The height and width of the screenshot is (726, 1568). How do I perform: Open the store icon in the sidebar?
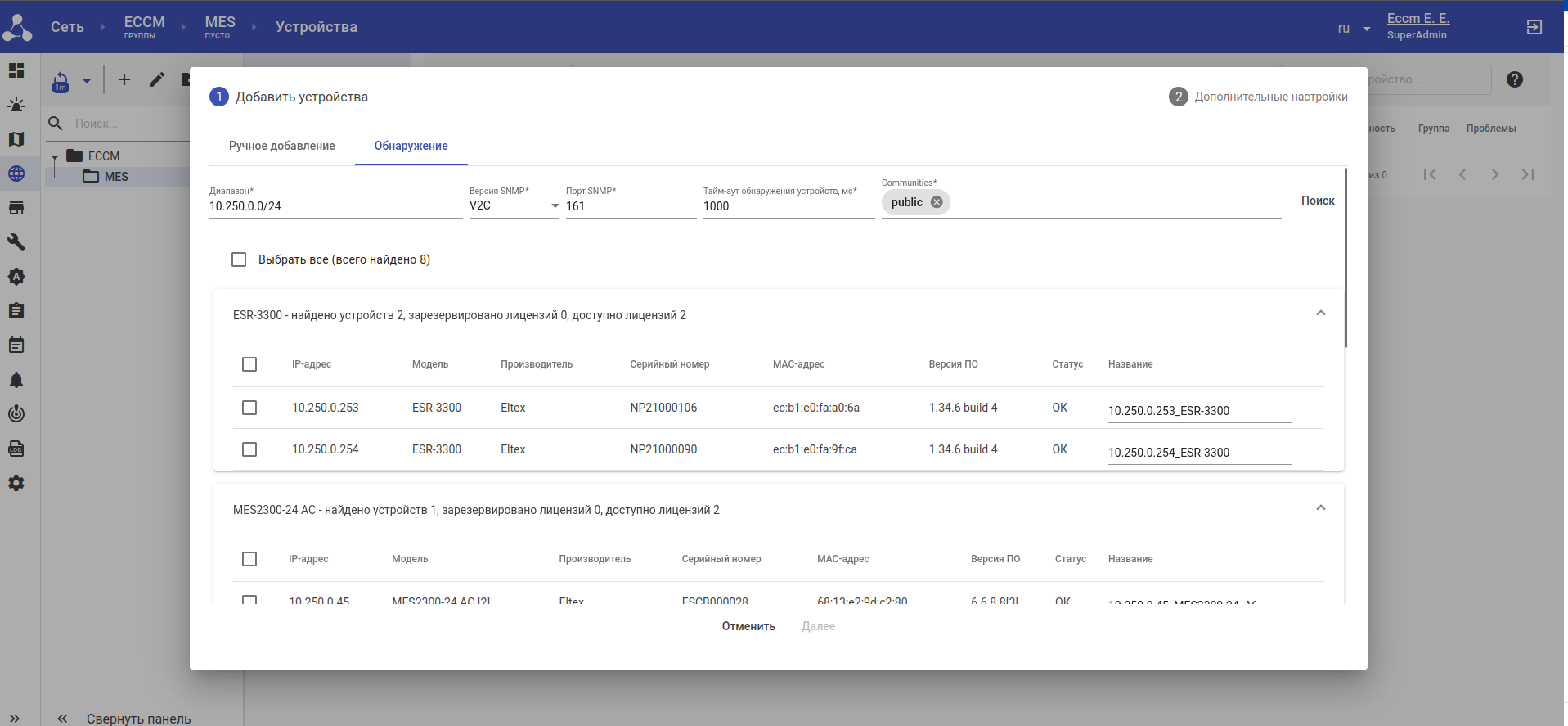16,208
